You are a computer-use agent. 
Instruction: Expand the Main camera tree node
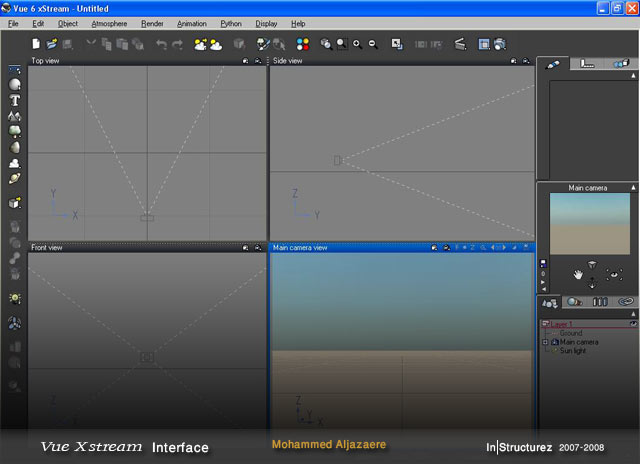coord(545,342)
